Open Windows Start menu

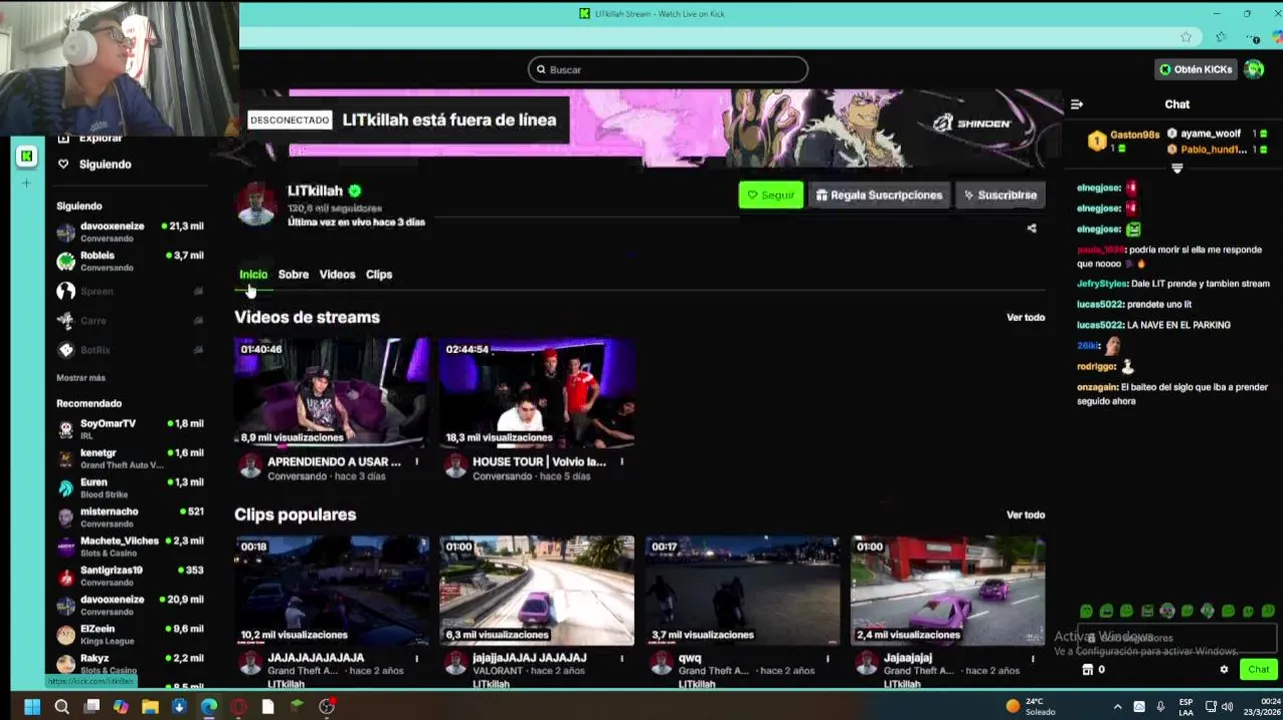click(31, 707)
